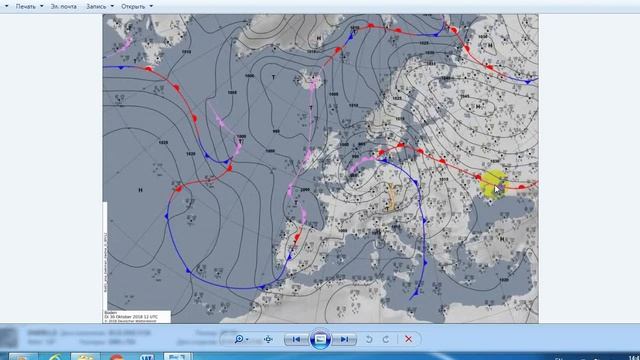Open Word from the taskbar
640x360 pixels.
point(147,357)
